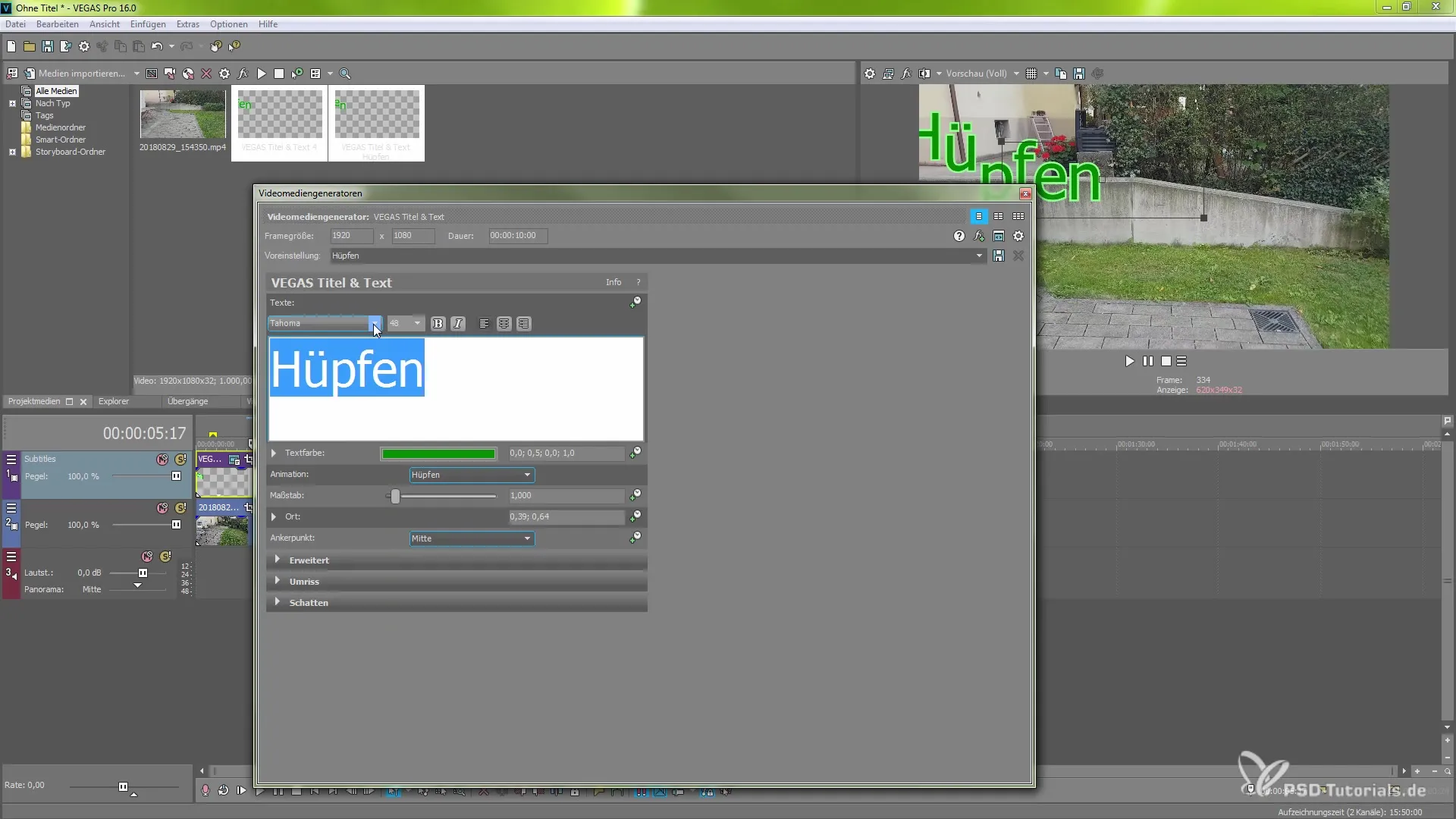The width and height of the screenshot is (1456, 819).
Task: Click Medien importieren button
Action: tap(75, 74)
